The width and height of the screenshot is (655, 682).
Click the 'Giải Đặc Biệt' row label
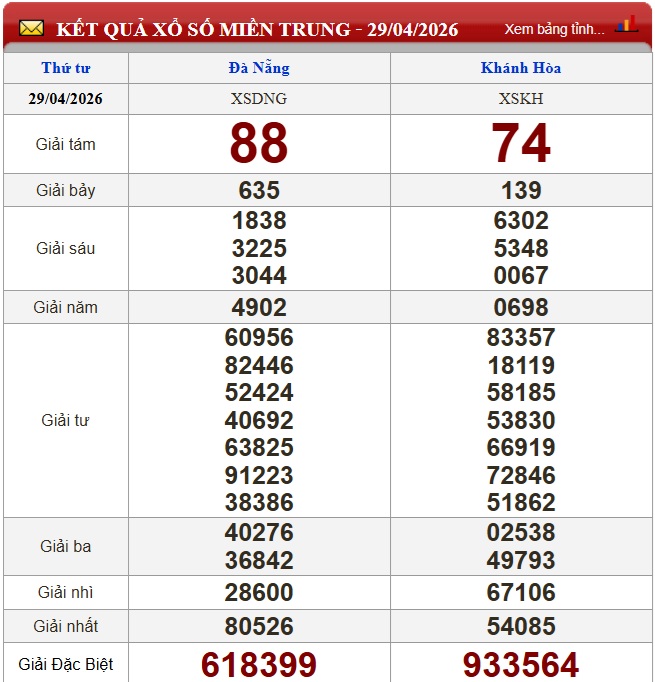[x=66, y=664]
